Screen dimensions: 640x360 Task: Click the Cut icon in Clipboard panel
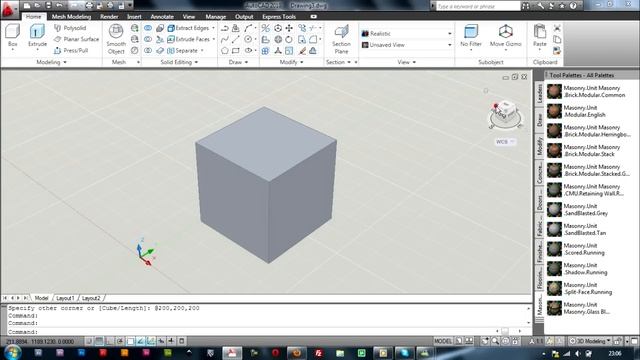pyautogui.click(x=557, y=28)
